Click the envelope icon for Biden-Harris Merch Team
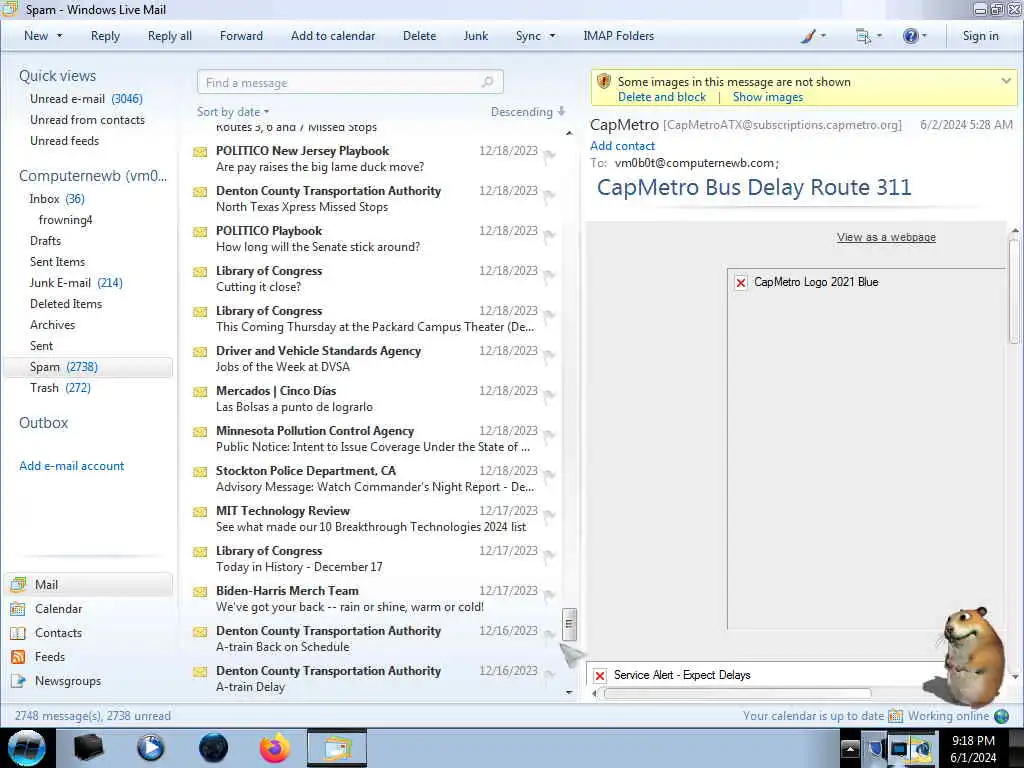 200,592
